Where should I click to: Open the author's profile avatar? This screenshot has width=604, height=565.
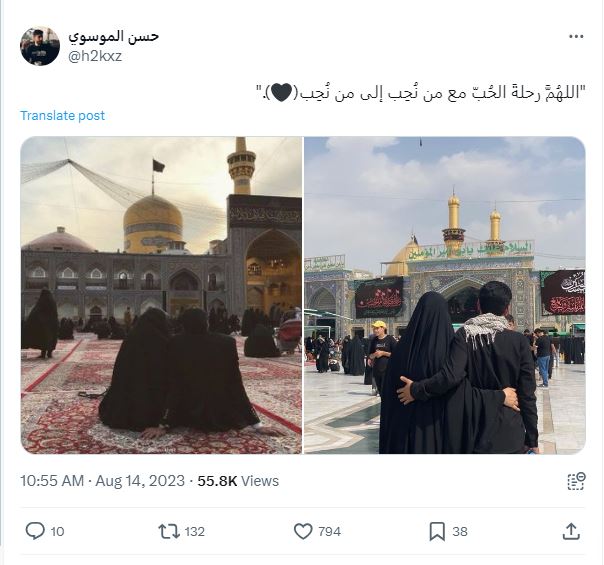(x=40, y=46)
